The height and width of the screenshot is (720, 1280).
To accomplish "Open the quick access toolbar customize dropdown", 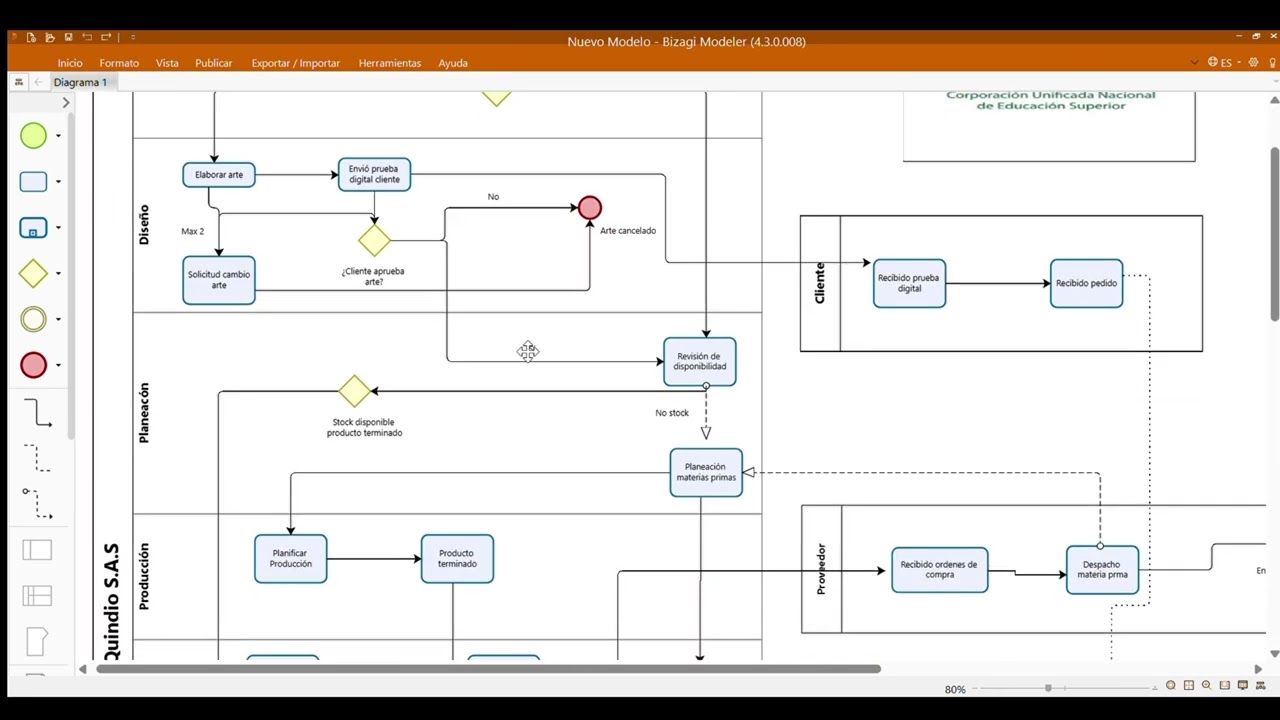I will coord(133,37).
